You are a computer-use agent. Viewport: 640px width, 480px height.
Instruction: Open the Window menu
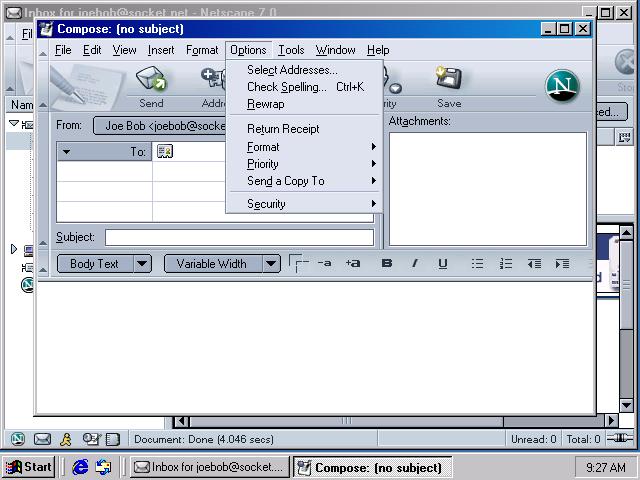click(335, 50)
